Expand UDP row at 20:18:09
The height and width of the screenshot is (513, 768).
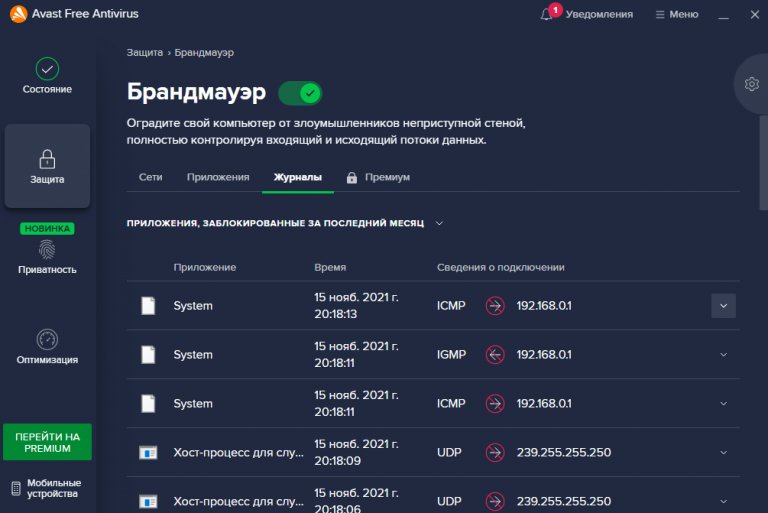click(723, 453)
